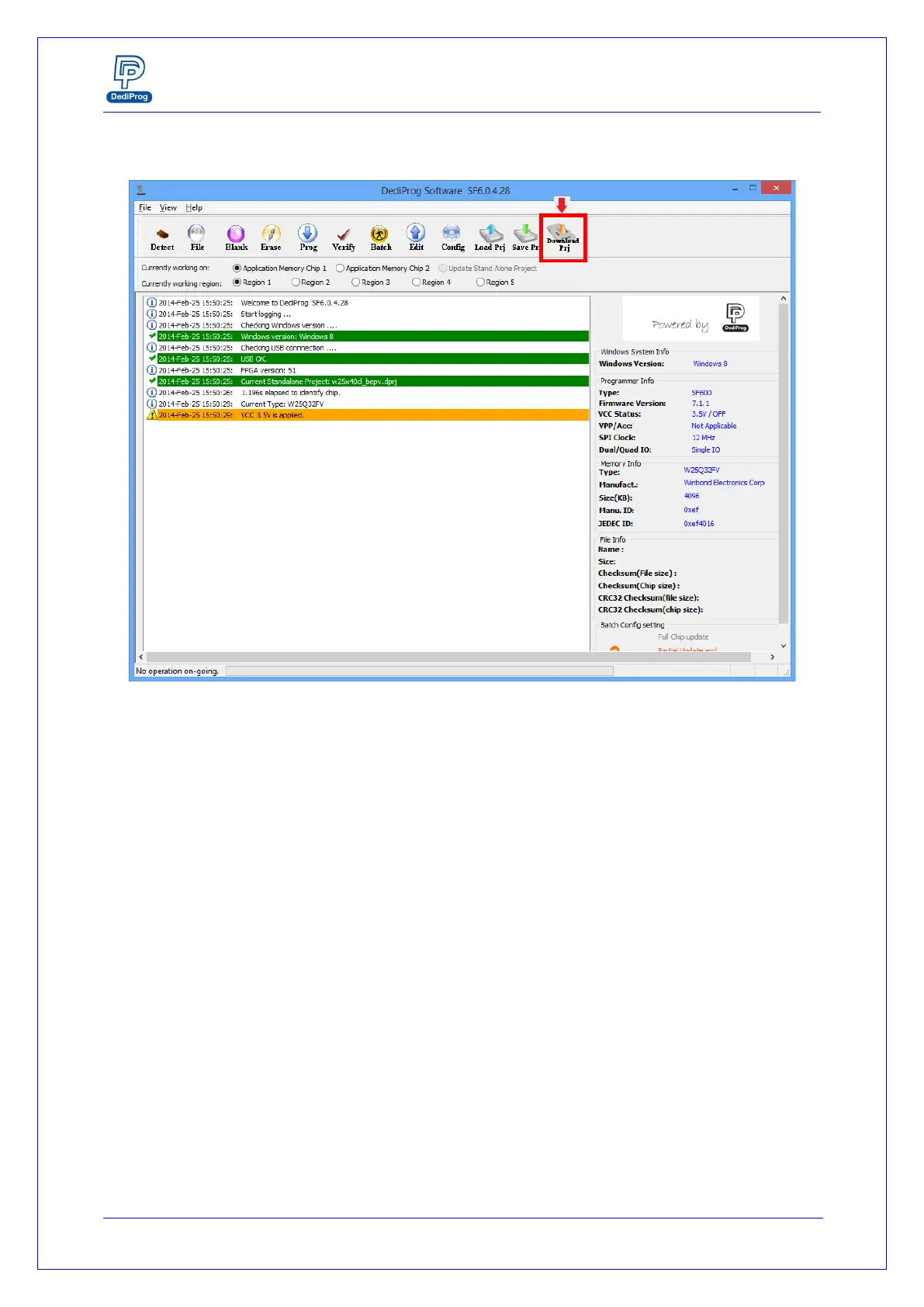
Task: Select the 'FPGA version: 51' log line
Action: click(367, 370)
